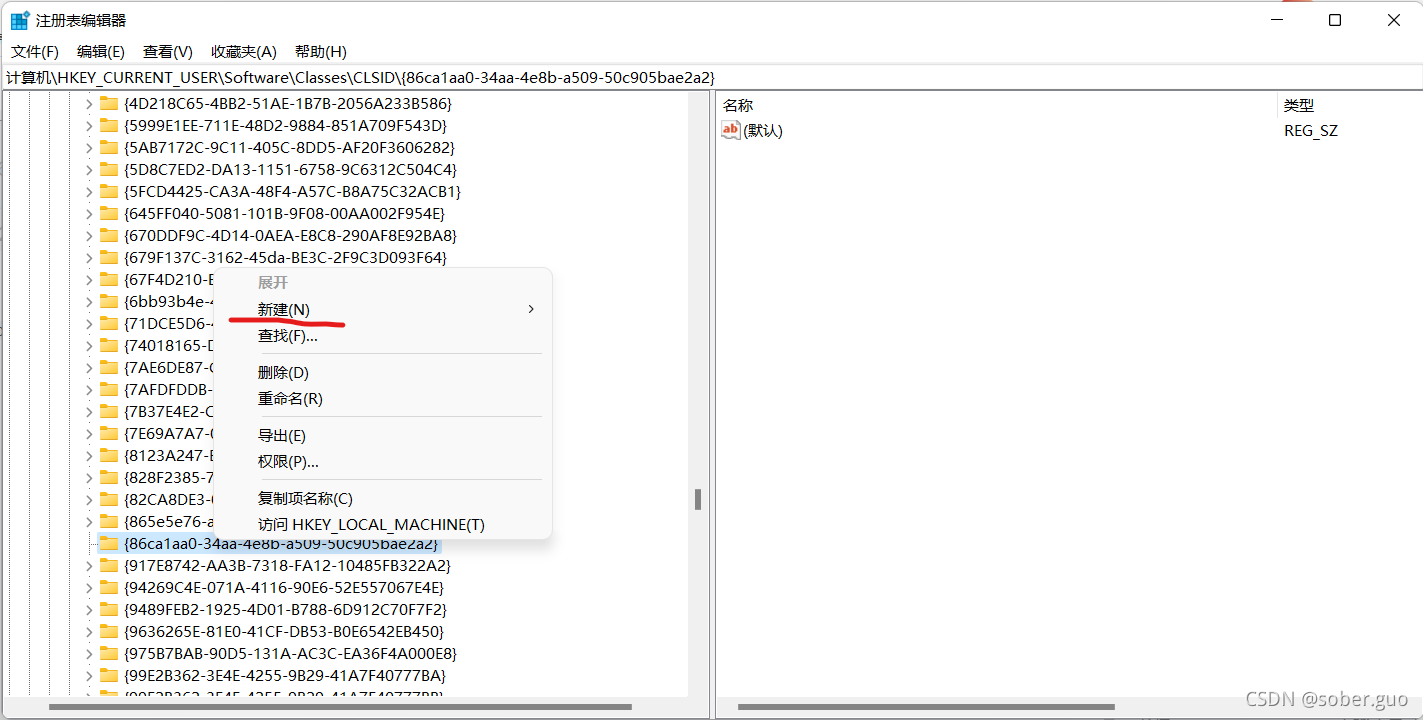1423x720 pixels.
Task: Open the 文件(F) menu
Action: pos(35,51)
